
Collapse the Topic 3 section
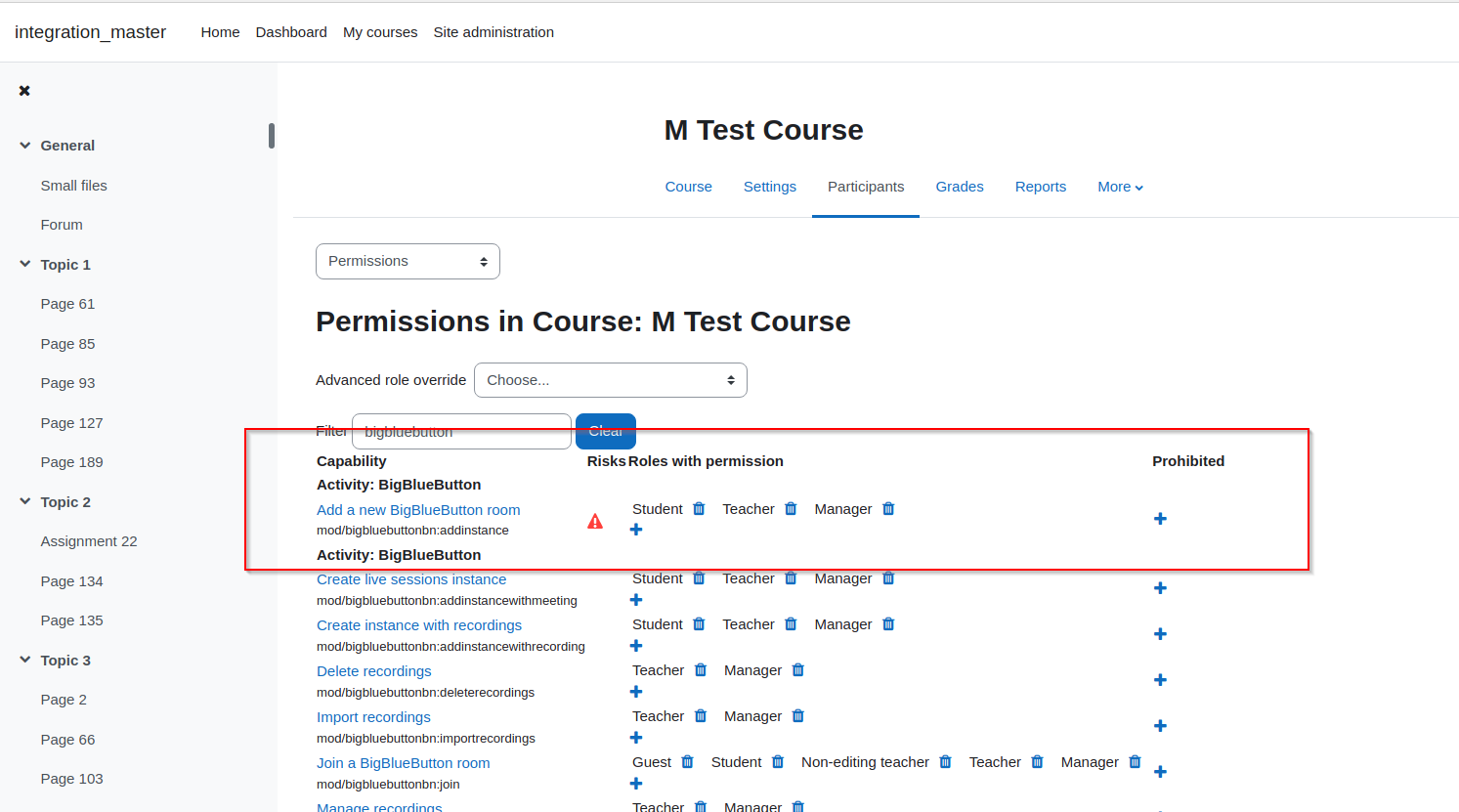coord(25,660)
